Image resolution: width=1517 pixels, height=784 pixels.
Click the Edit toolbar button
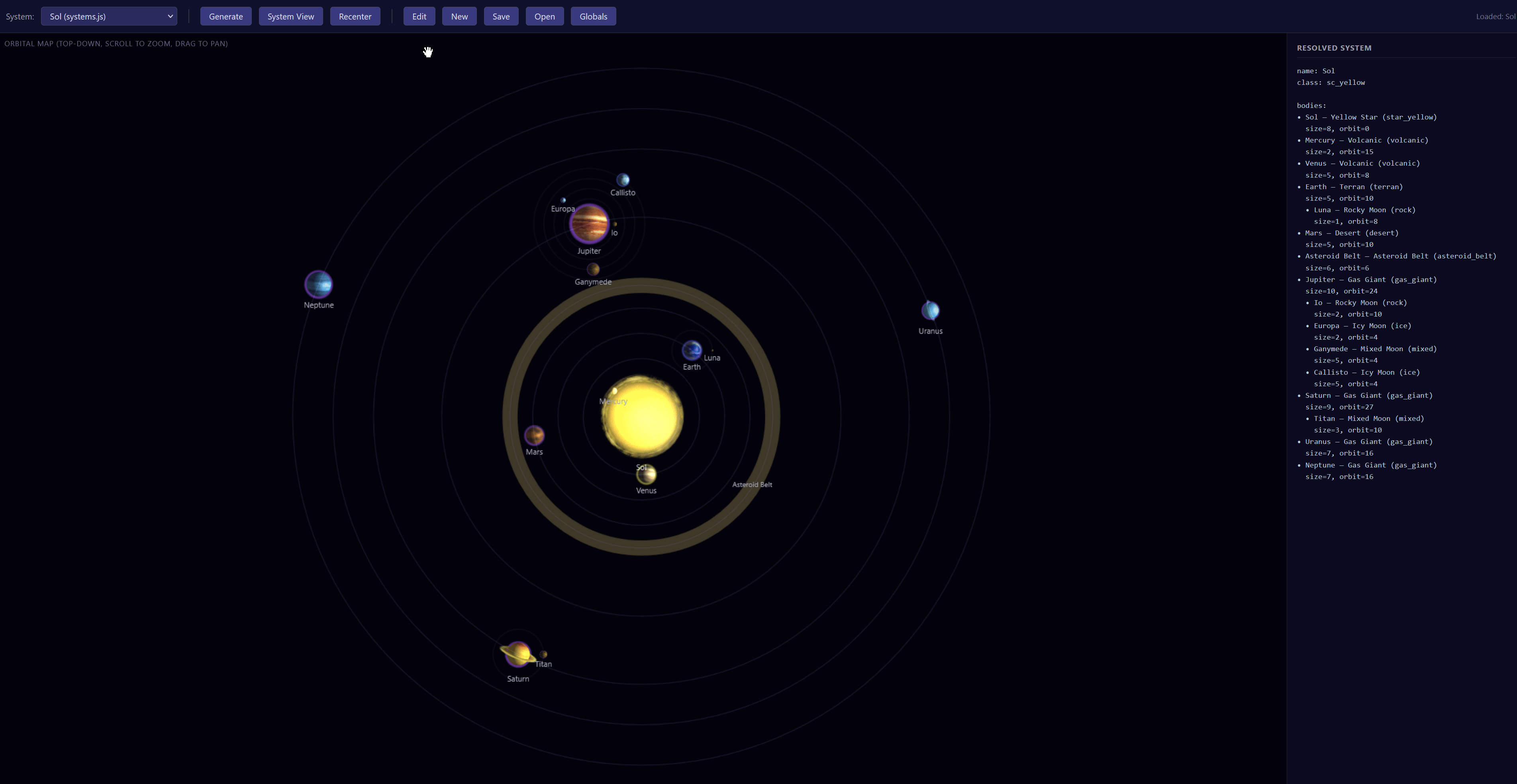click(419, 16)
